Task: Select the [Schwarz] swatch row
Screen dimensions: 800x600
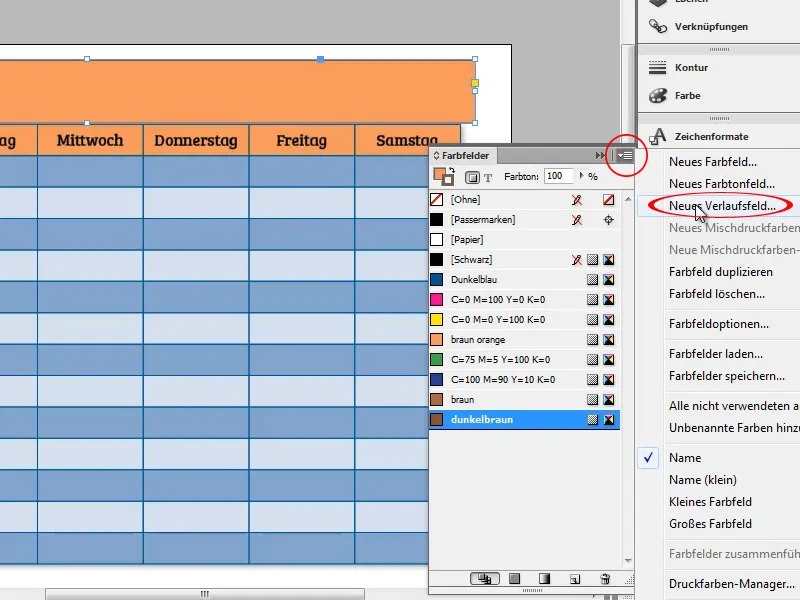Action: [x=524, y=259]
